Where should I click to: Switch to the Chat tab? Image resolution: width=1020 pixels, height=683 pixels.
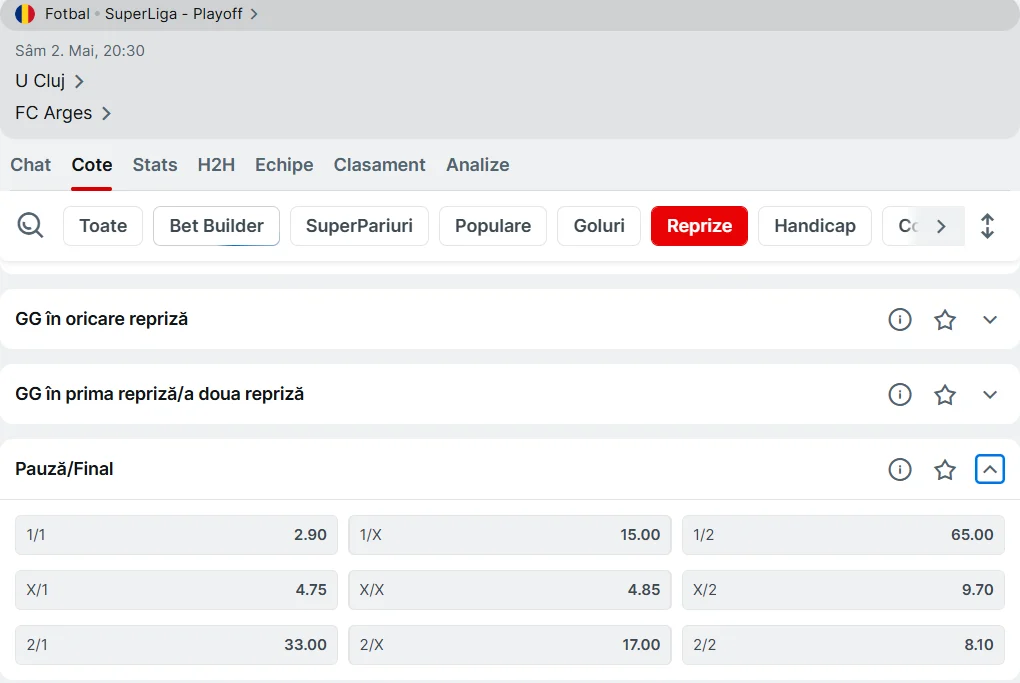point(31,165)
